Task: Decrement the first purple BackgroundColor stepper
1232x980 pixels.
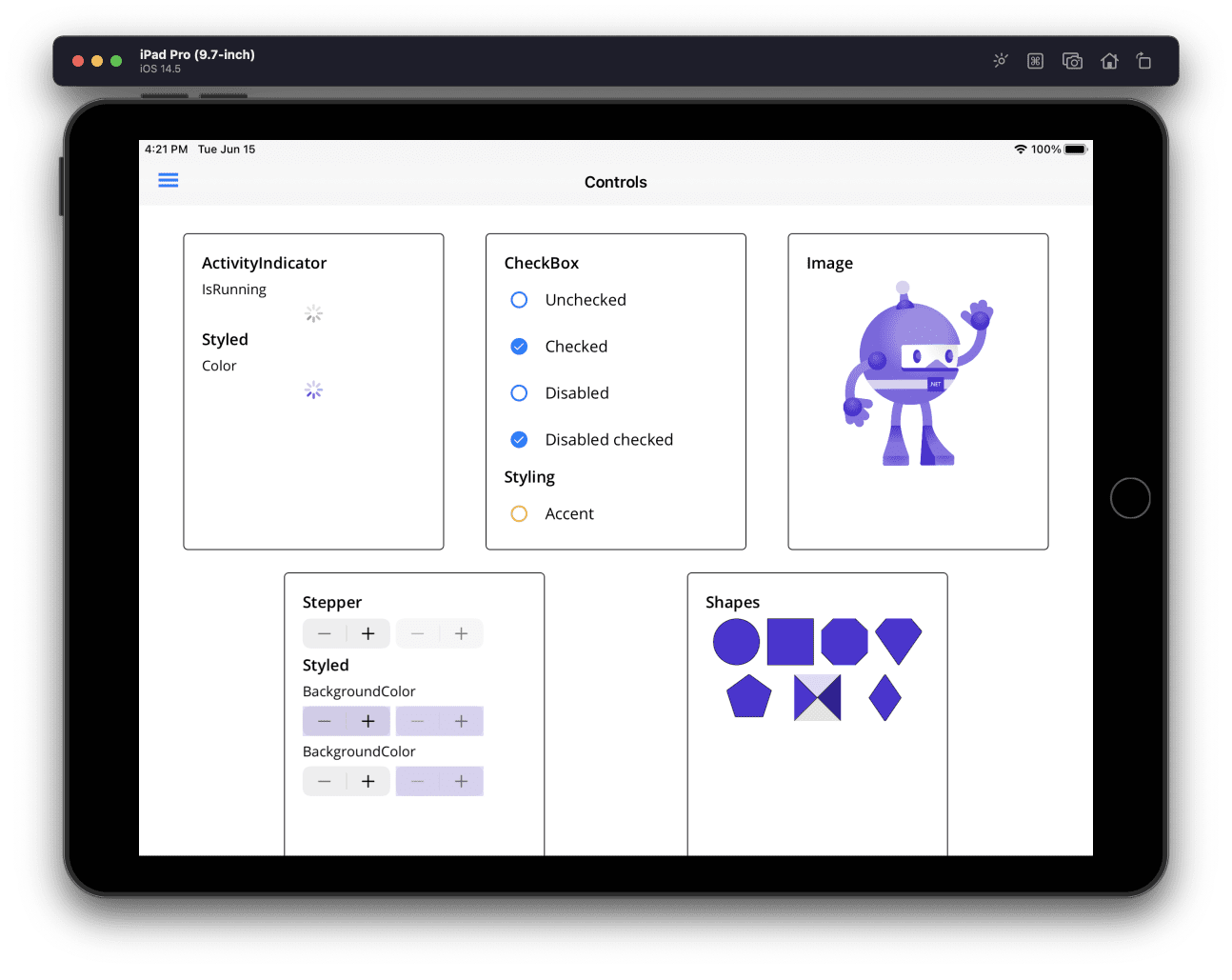Action: click(x=325, y=722)
